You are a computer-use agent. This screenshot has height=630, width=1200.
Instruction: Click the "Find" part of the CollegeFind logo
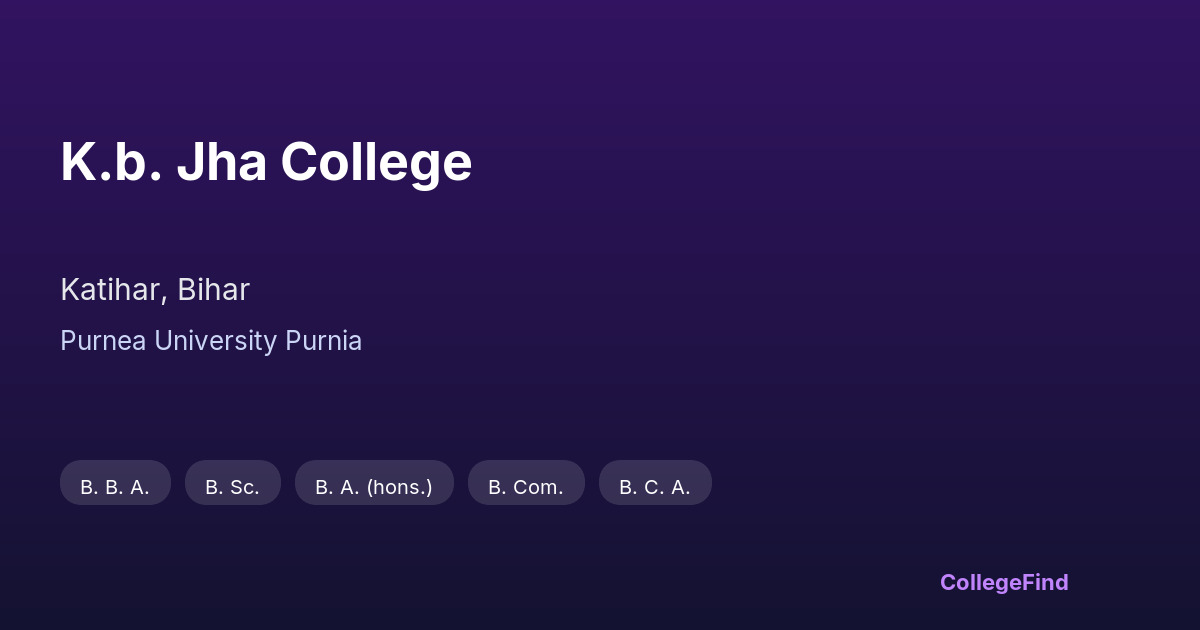[1046, 582]
